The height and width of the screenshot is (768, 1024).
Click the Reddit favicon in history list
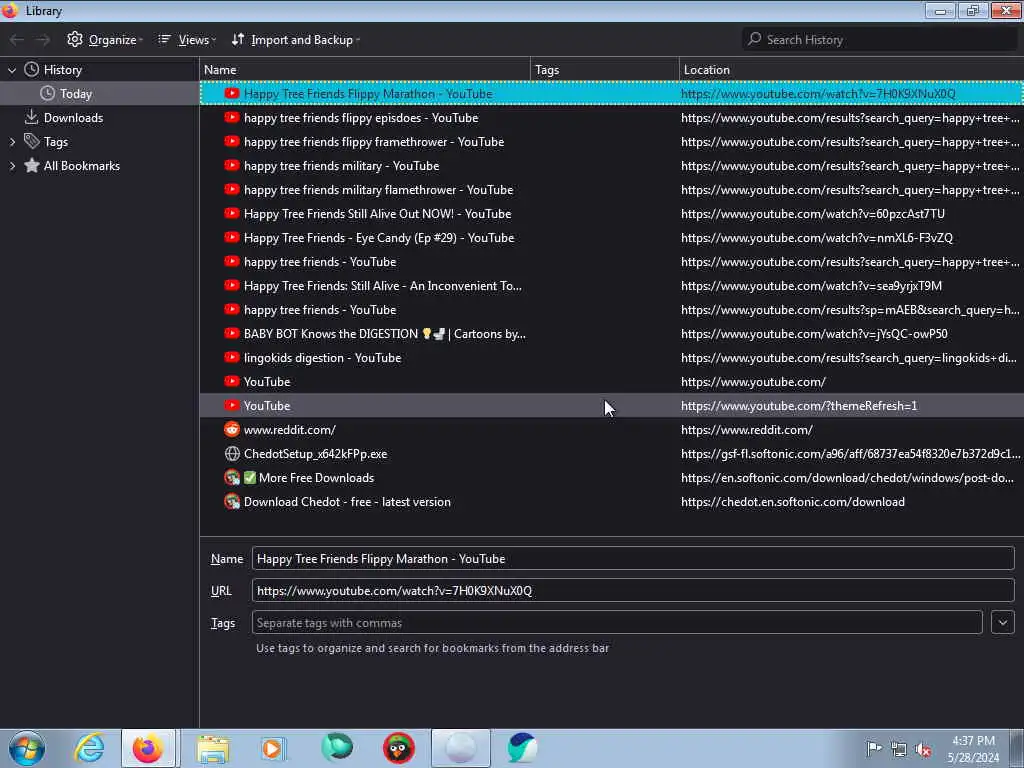pos(232,429)
